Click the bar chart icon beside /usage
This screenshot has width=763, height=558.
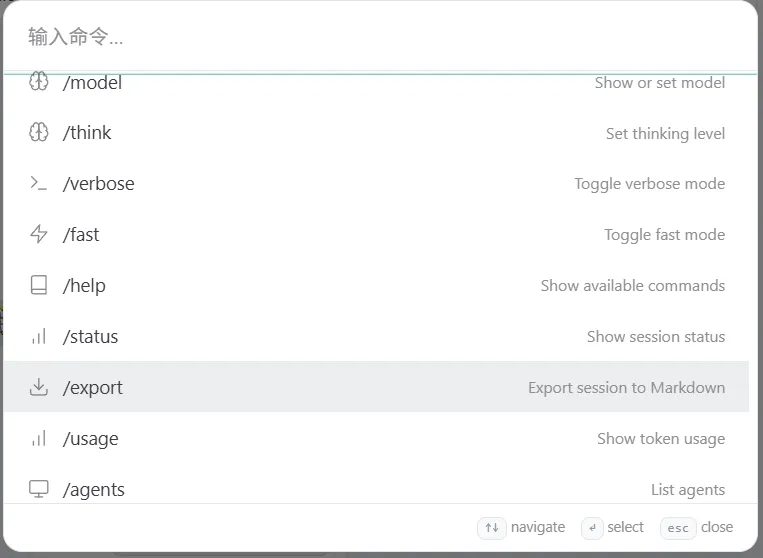[x=39, y=439]
